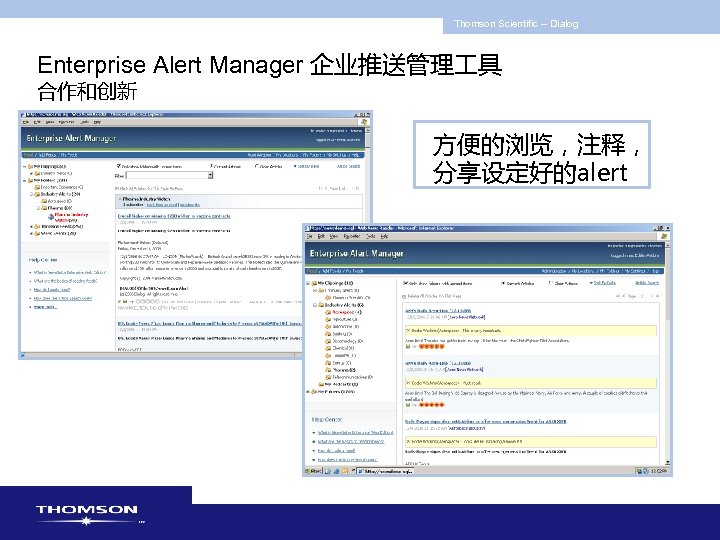Open third article title link in front window

pyautogui.click(x=485, y=421)
